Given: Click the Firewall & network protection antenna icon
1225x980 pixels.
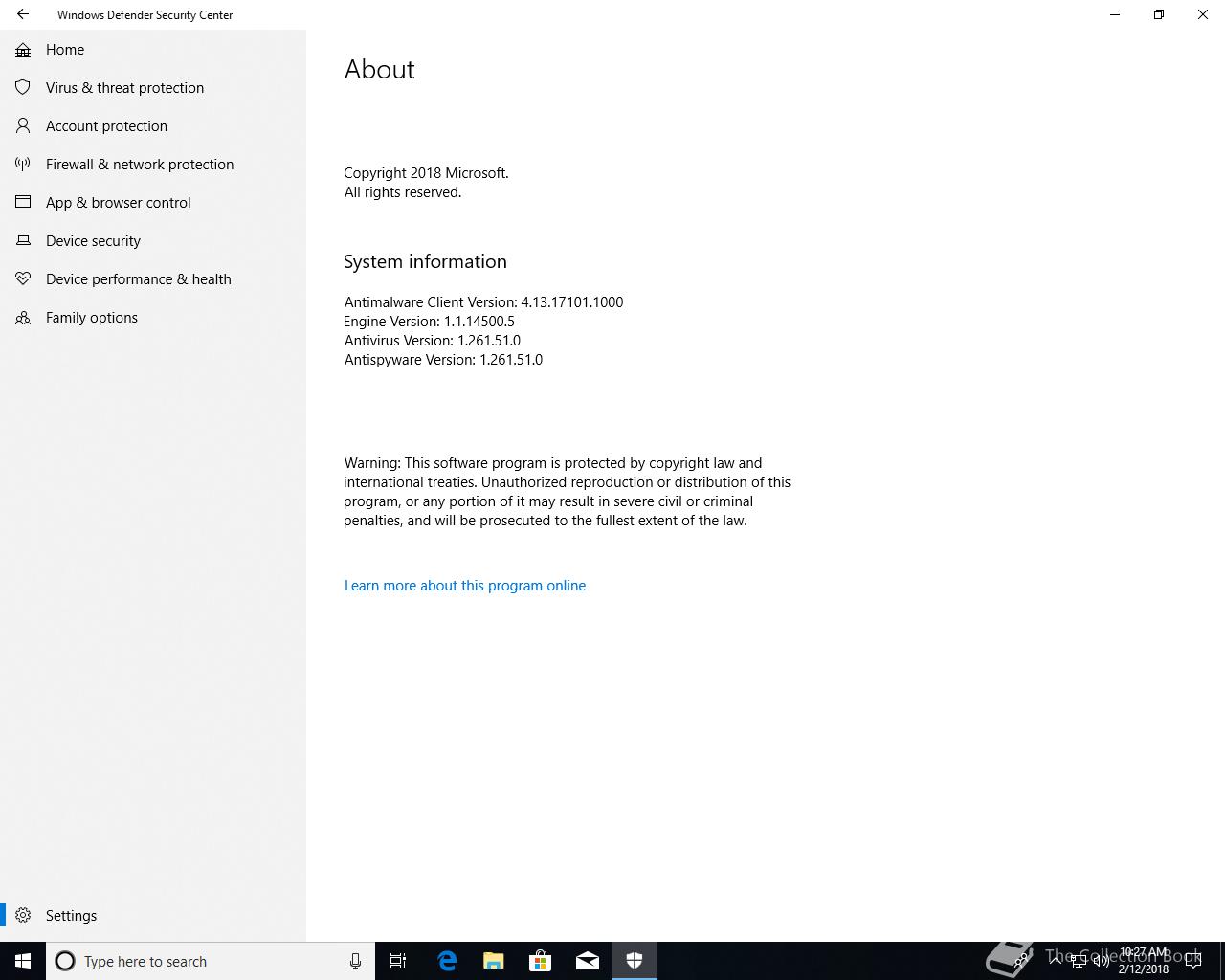Looking at the screenshot, I should 23,165.
